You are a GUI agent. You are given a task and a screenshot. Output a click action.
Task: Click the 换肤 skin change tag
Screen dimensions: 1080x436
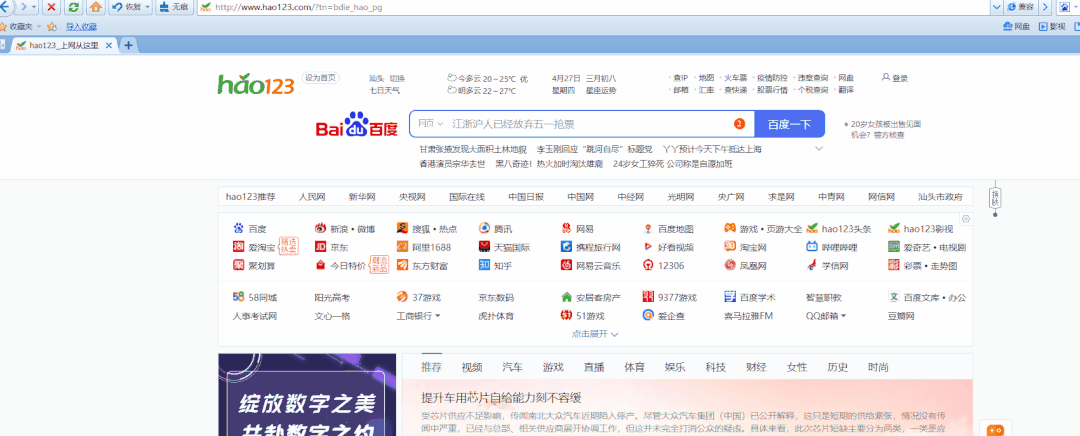[995, 198]
